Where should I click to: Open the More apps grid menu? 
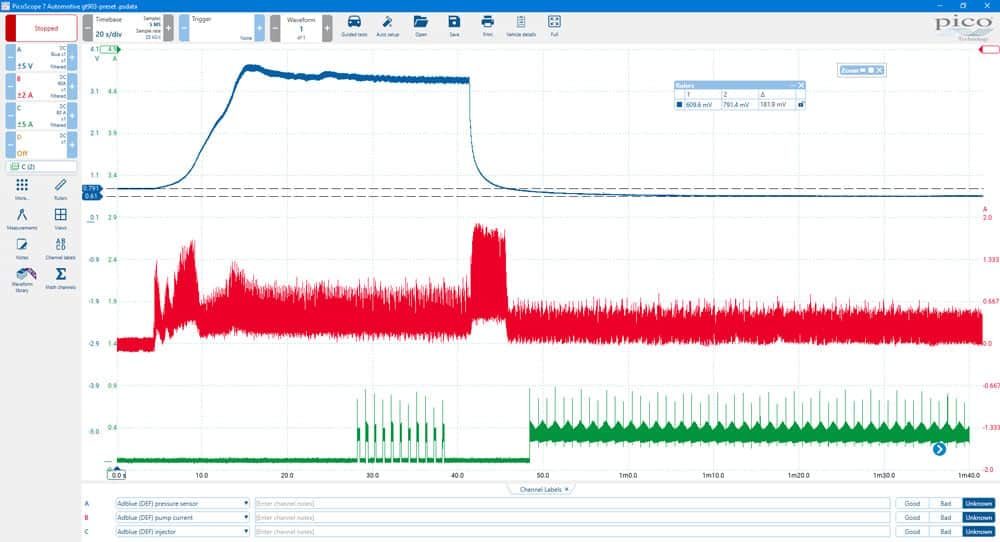pyautogui.click(x=22, y=189)
